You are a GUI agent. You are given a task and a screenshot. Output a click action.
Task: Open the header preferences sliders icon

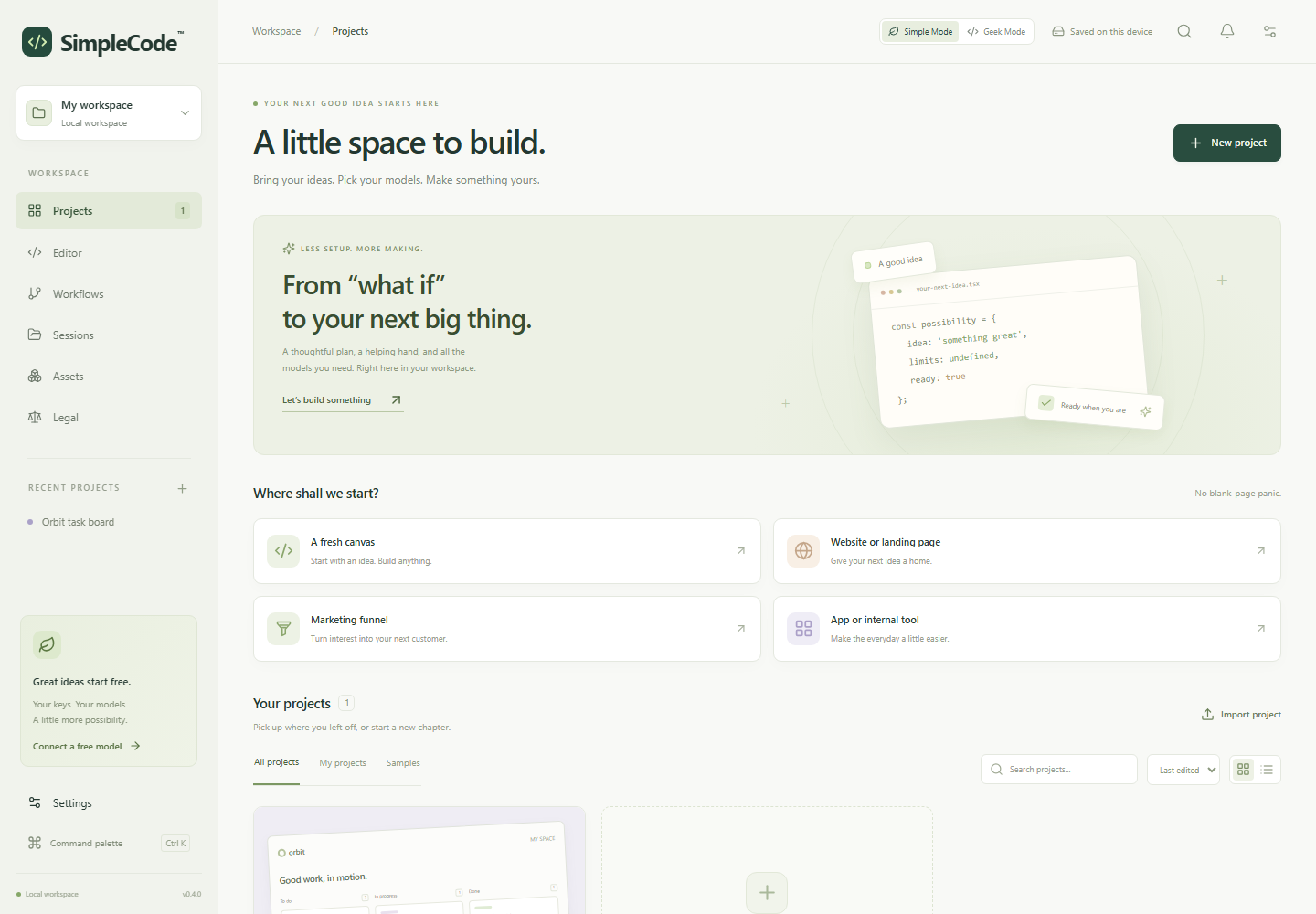point(1269,31)
